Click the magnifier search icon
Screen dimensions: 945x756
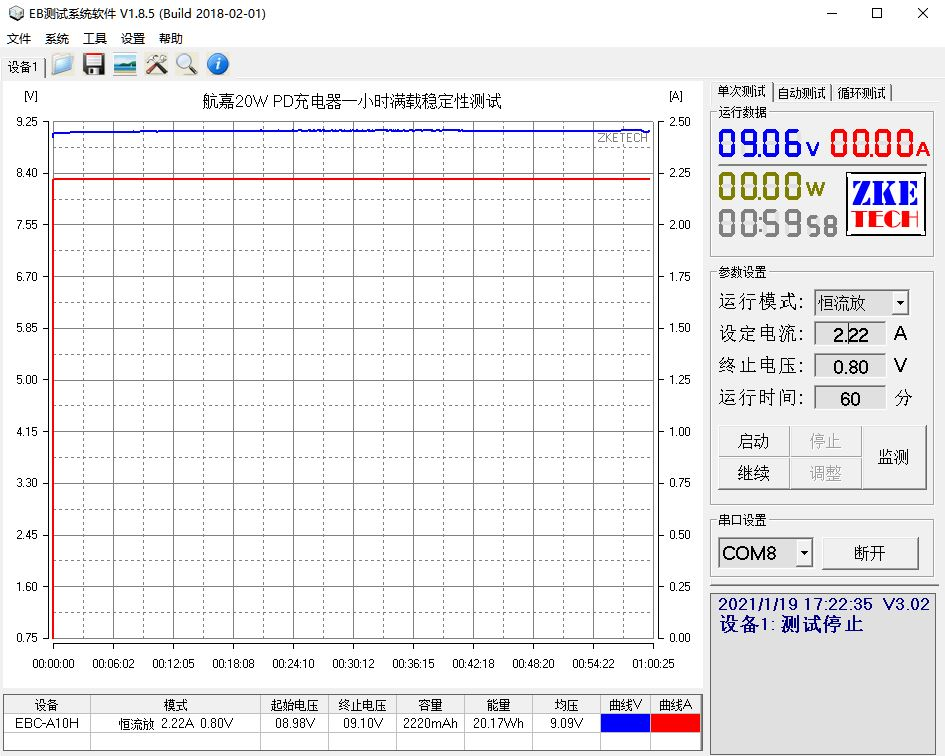[187, 64]
